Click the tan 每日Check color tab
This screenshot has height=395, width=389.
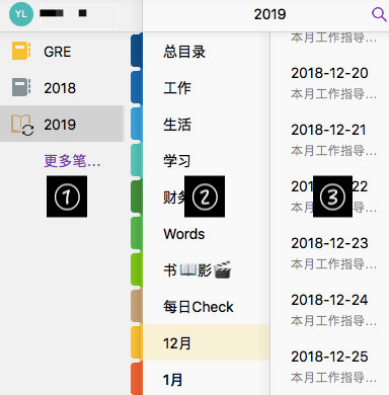(x=137, y=306)
